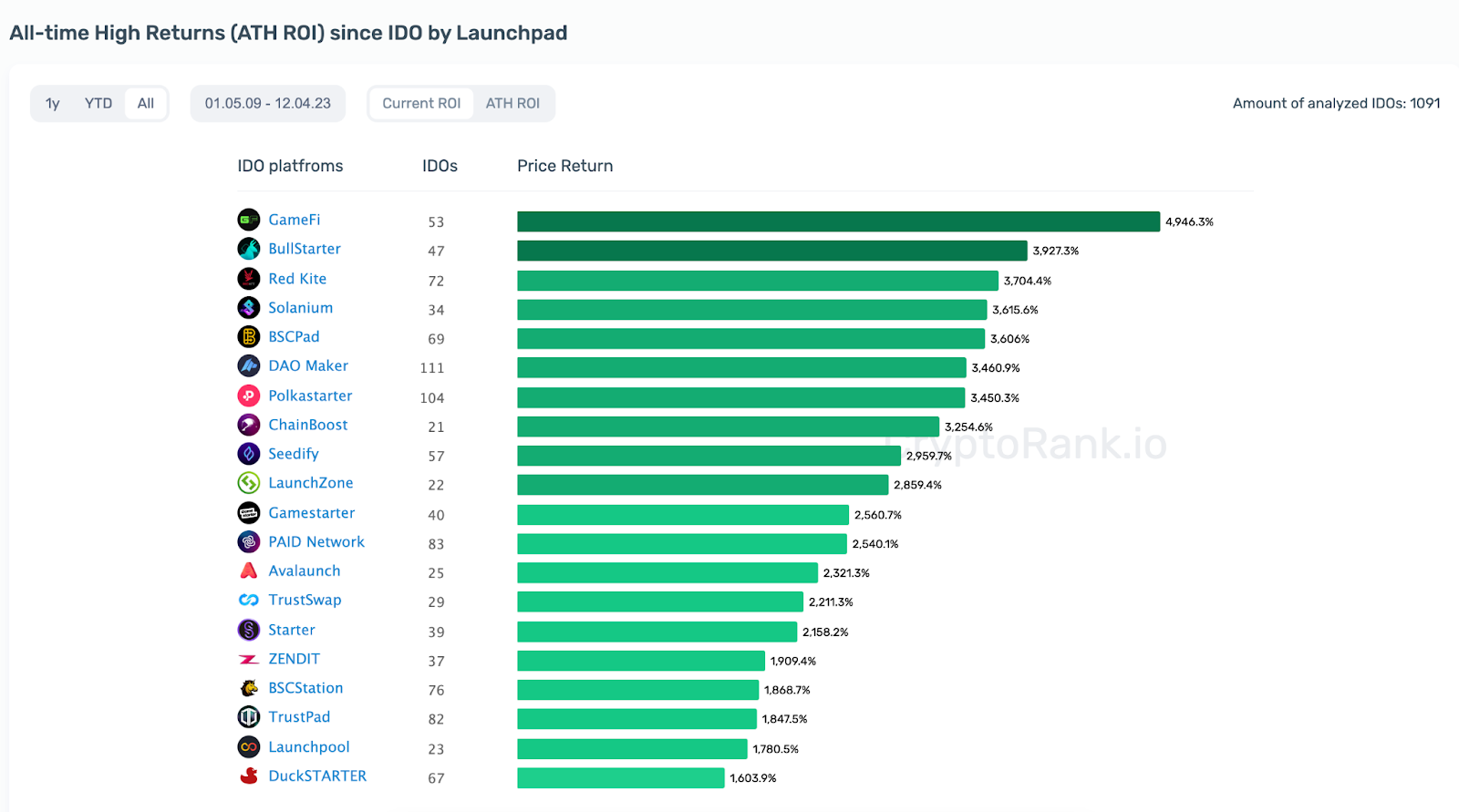Screen dimensions: 1459x812
Task: Open the PAID Network platform link
Action: coord(316,542)
